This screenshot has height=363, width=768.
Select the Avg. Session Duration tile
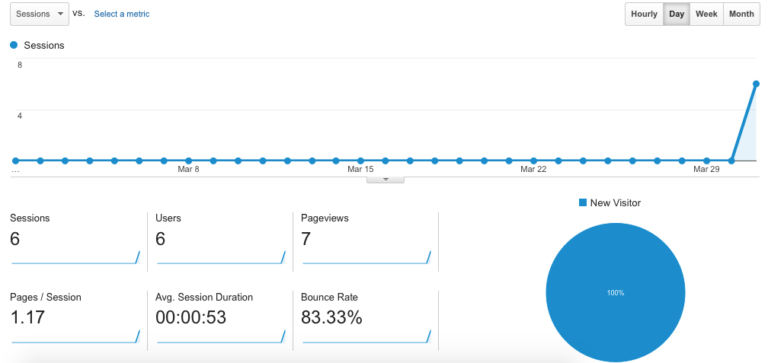(x=220, y=320)
